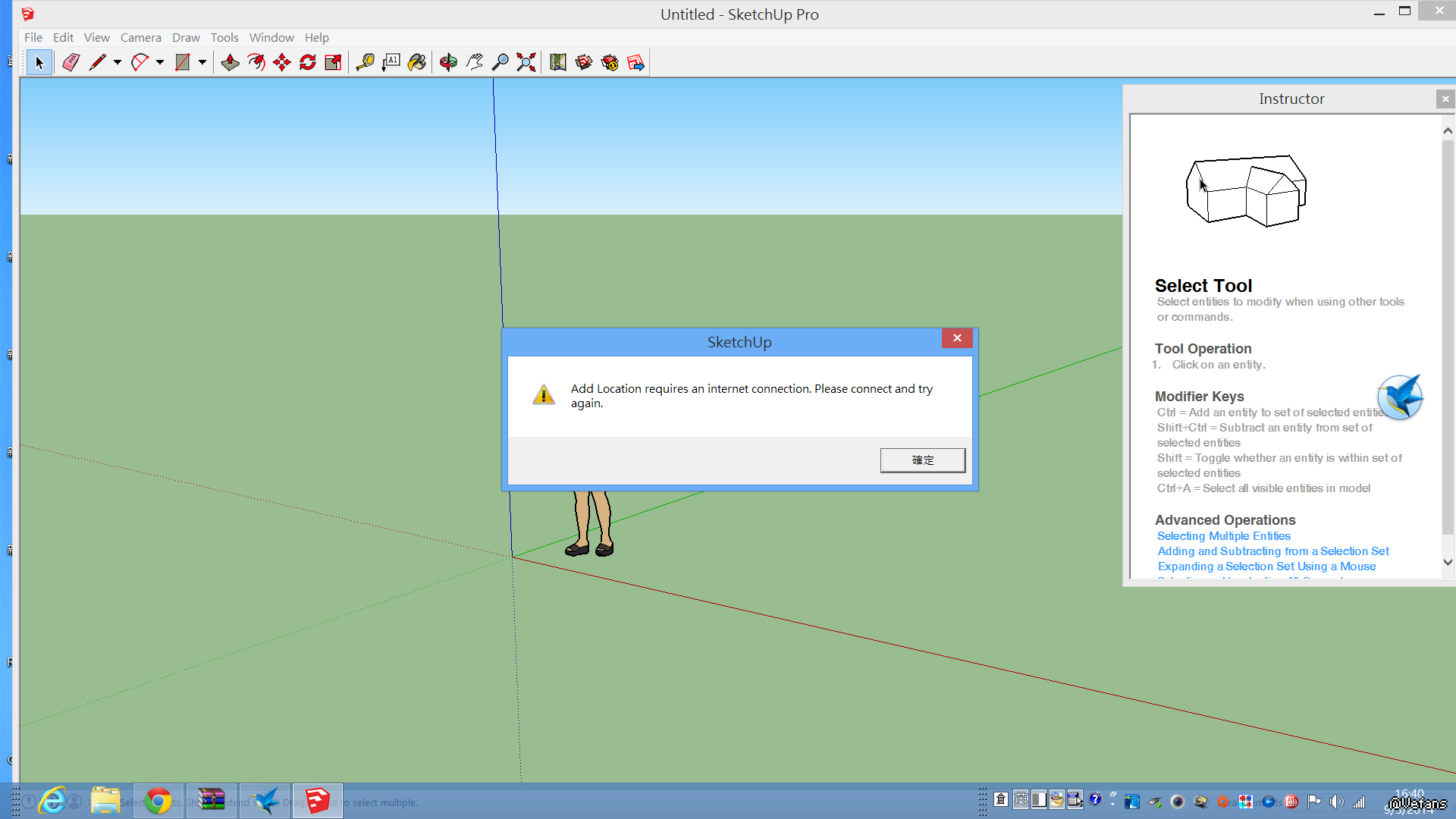1456x819 pixels.
Task: Select the Pan hand tool
Action: (x=475, y=62)
